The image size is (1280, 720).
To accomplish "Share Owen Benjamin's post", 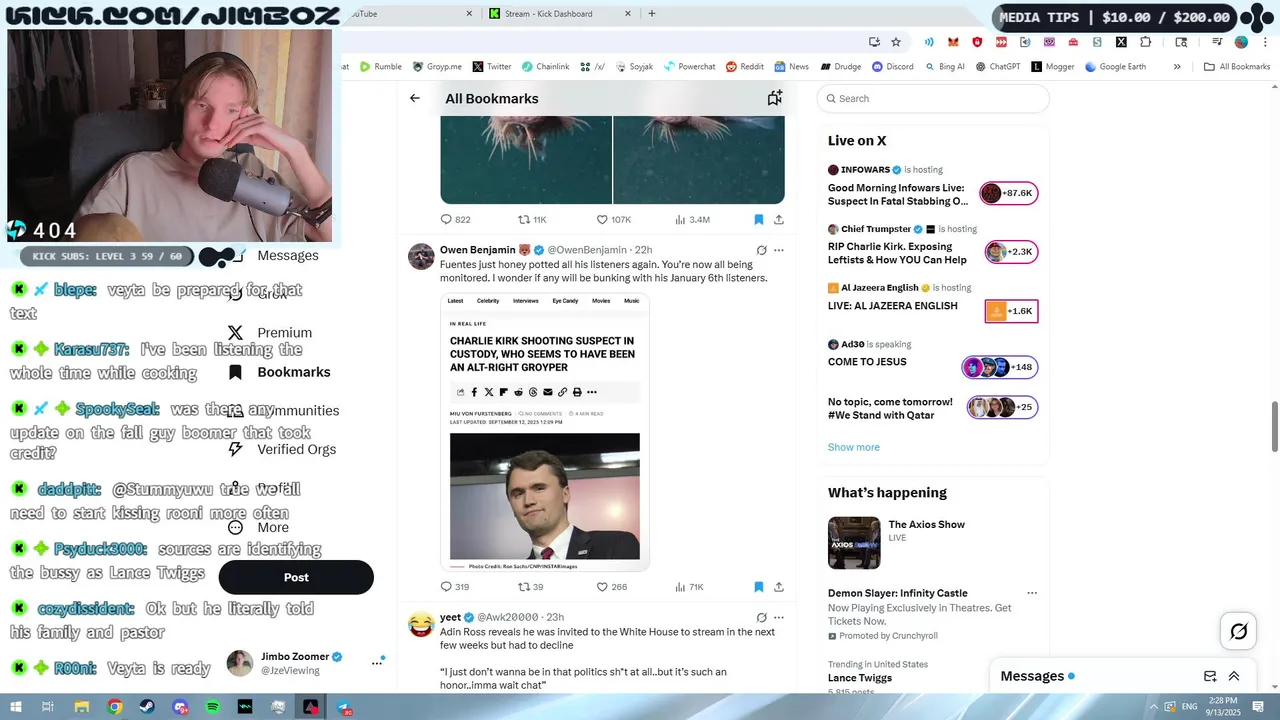I will point(778,587).
